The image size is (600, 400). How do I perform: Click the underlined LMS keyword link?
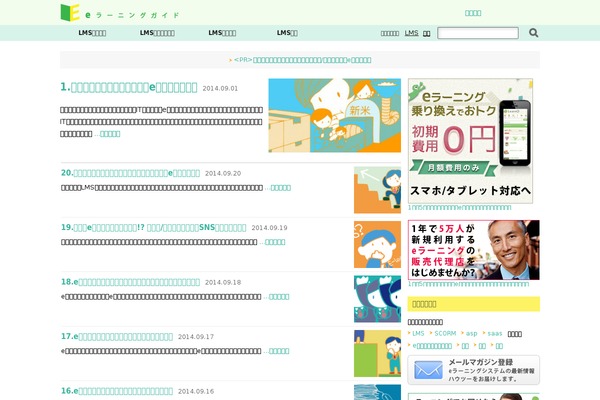[x=411, y=33]
